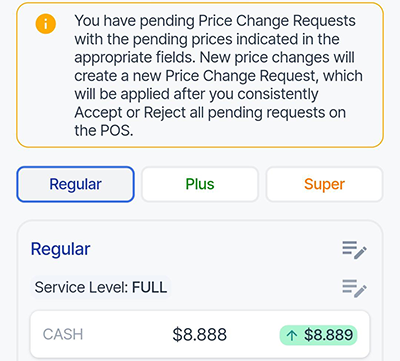Click edit icon next to Service Level
400x361 pixels.
pos(354,288)
